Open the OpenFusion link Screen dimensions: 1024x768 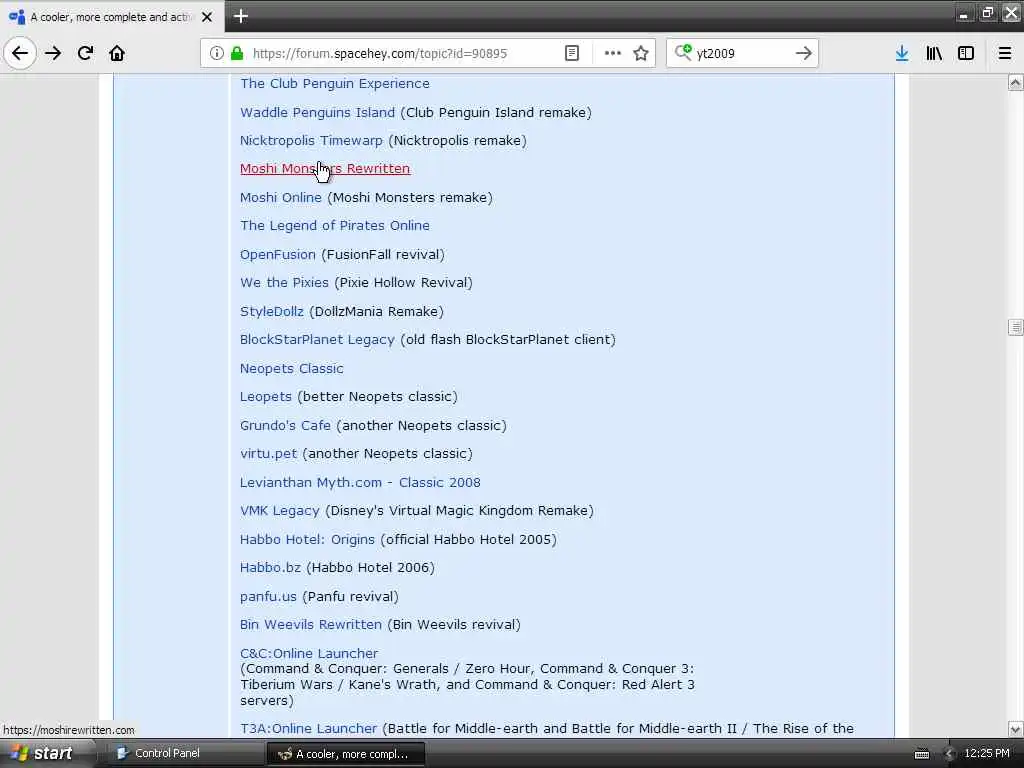278,254
